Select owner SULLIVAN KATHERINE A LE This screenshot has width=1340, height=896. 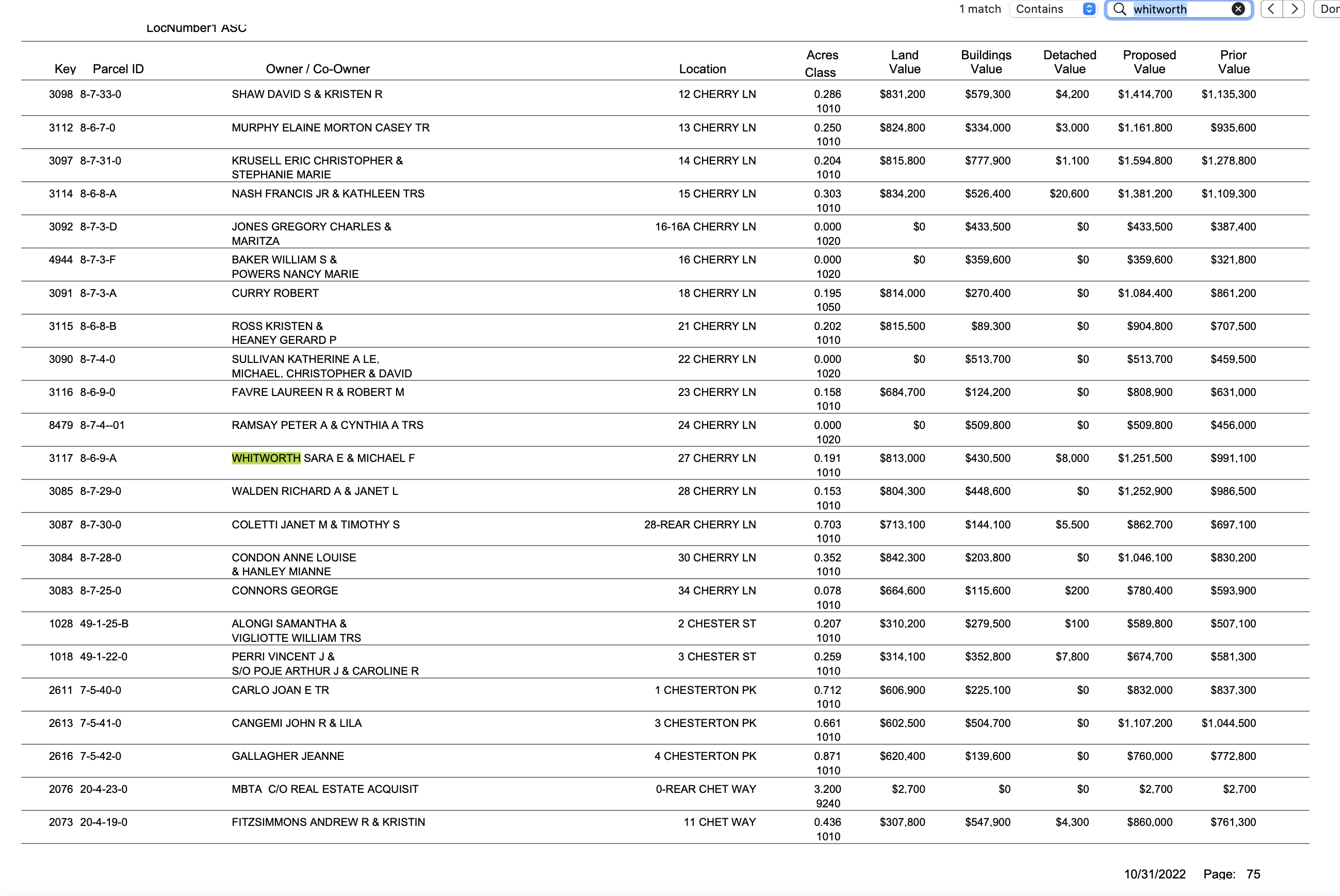[x=305, y=359]
